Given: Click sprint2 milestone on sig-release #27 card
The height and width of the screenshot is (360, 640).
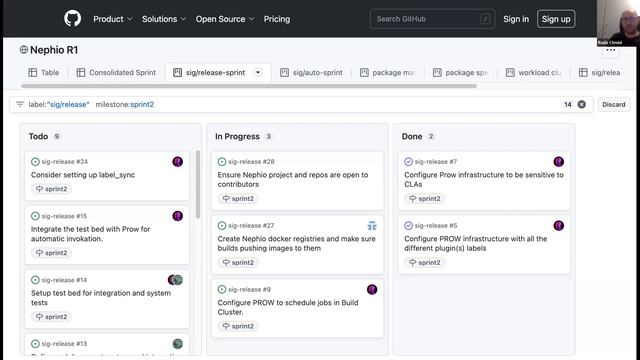Looking at the screenshot, I should point(238,262).
